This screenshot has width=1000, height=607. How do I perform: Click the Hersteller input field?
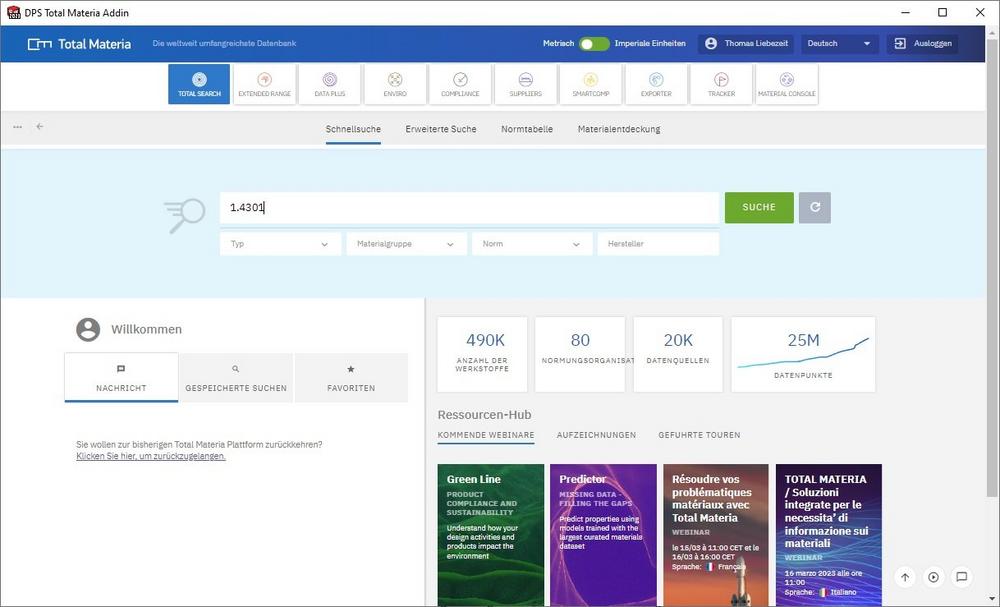pyautogui.click(x=658, y=244)
